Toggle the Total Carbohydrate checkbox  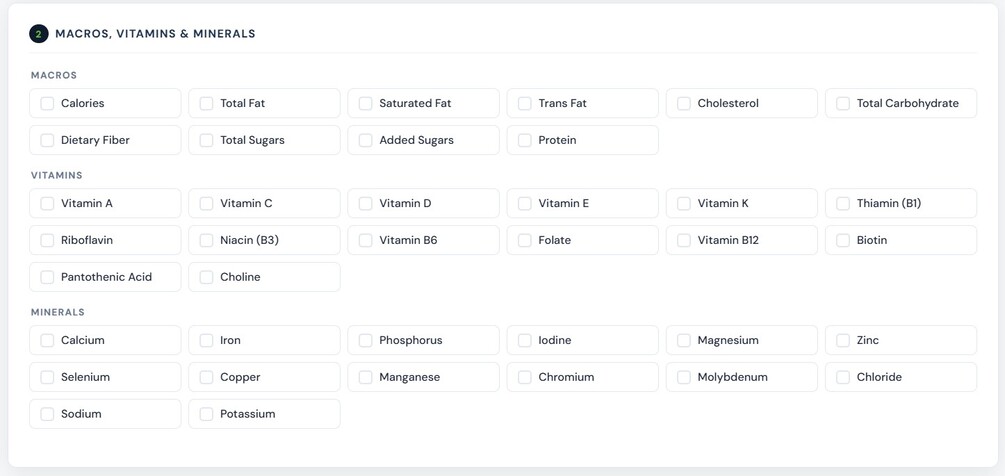(843, 103)
